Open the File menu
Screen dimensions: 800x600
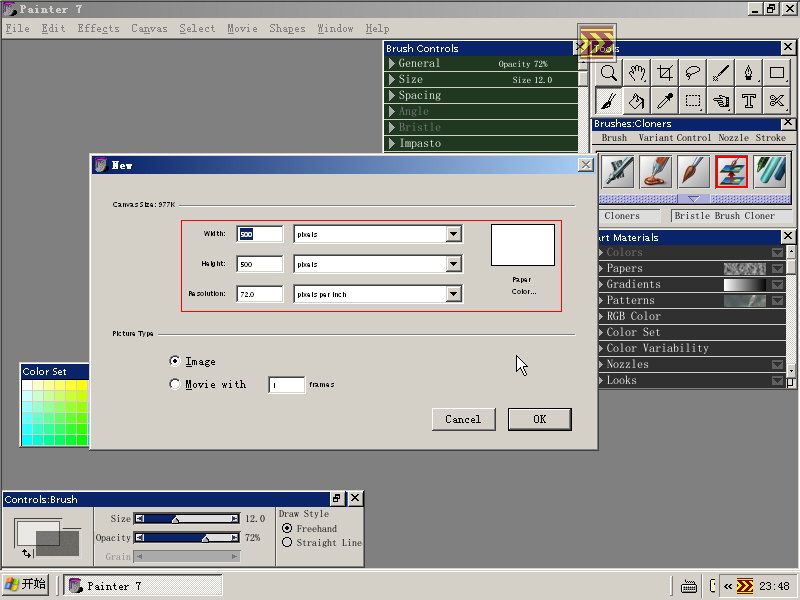[17, 29]
